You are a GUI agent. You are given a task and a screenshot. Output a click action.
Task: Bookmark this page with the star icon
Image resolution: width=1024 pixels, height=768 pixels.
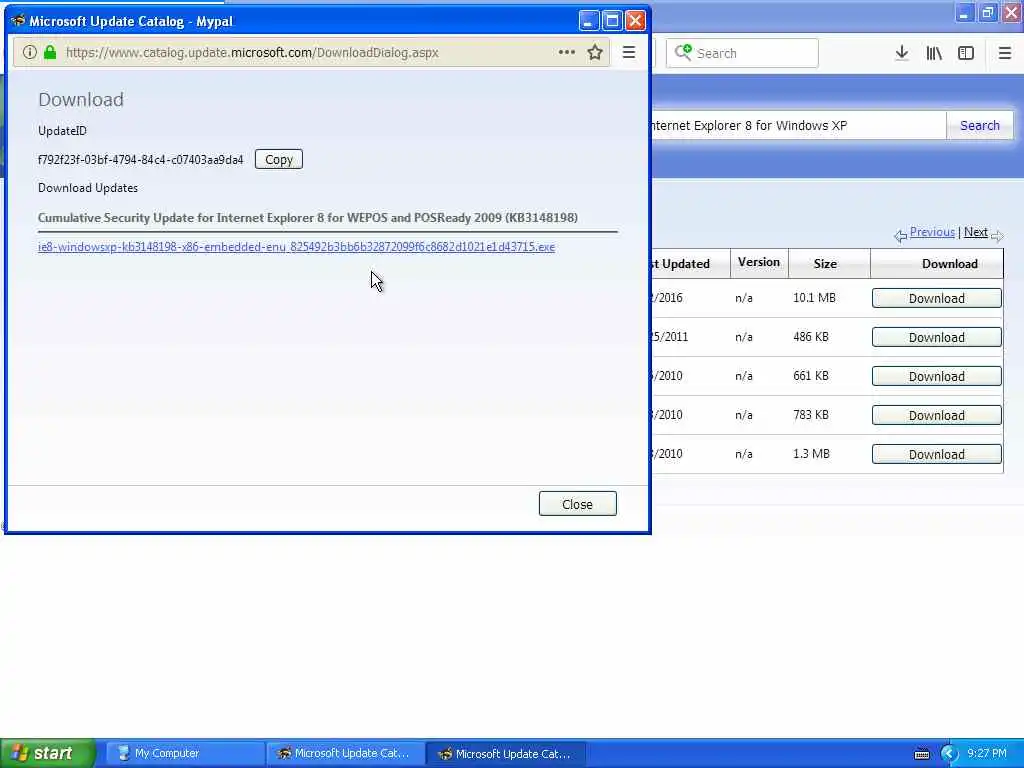coord(594,52)
